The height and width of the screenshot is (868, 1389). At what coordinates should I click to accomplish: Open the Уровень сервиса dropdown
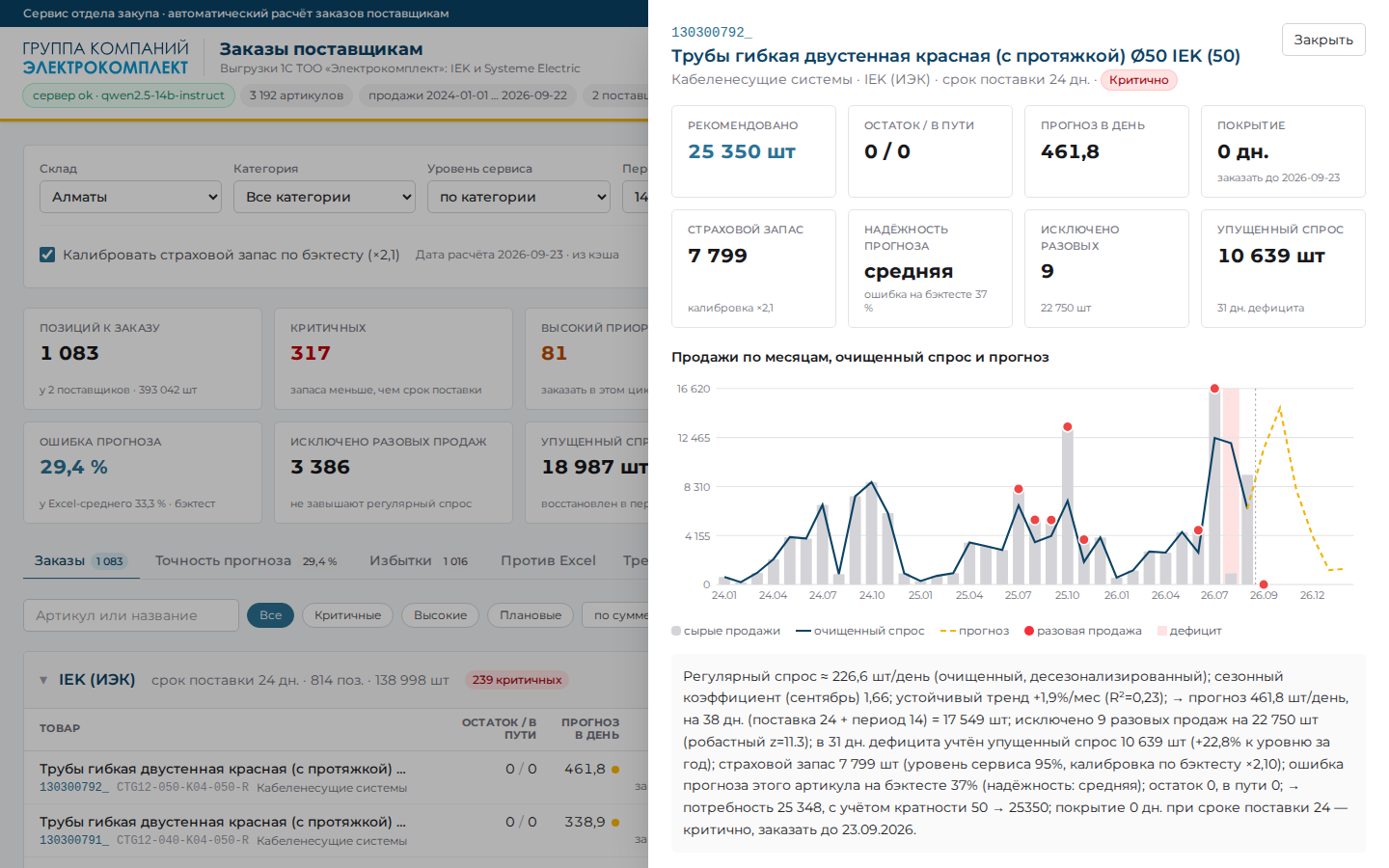[x=519, y=197]
